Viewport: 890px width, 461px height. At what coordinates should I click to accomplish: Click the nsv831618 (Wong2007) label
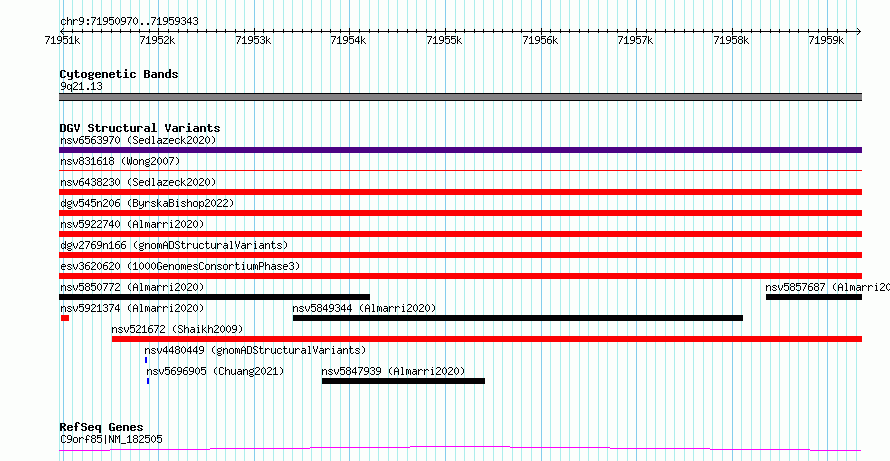120,162
